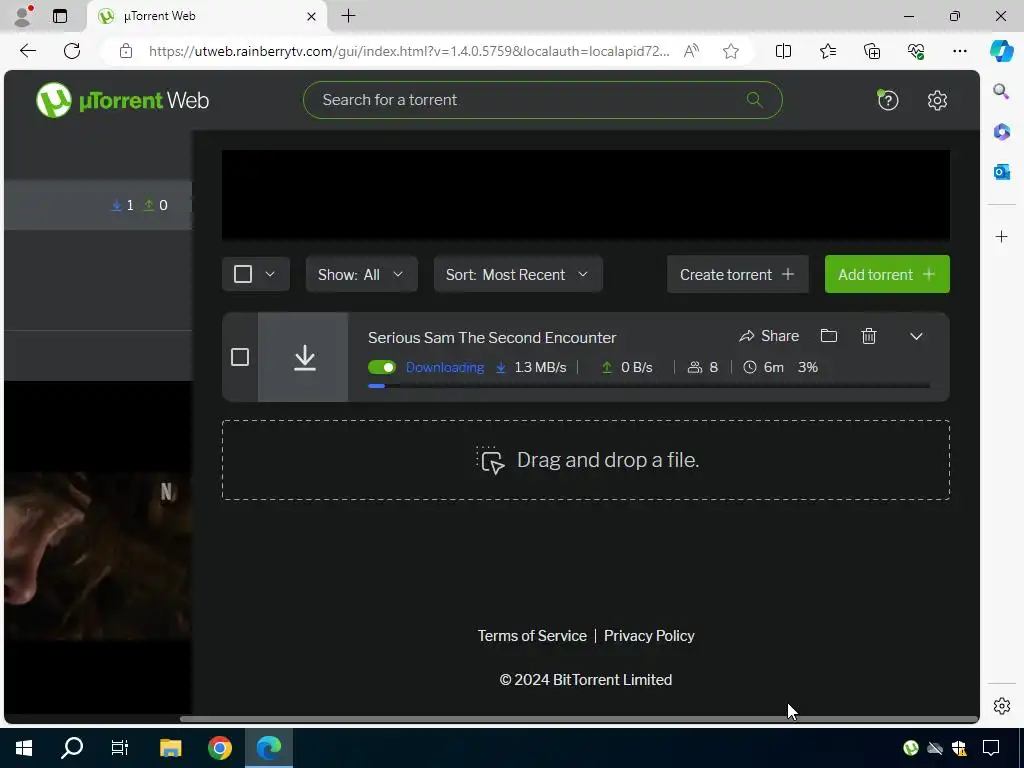Click the site info lock icon

(126, 51)
